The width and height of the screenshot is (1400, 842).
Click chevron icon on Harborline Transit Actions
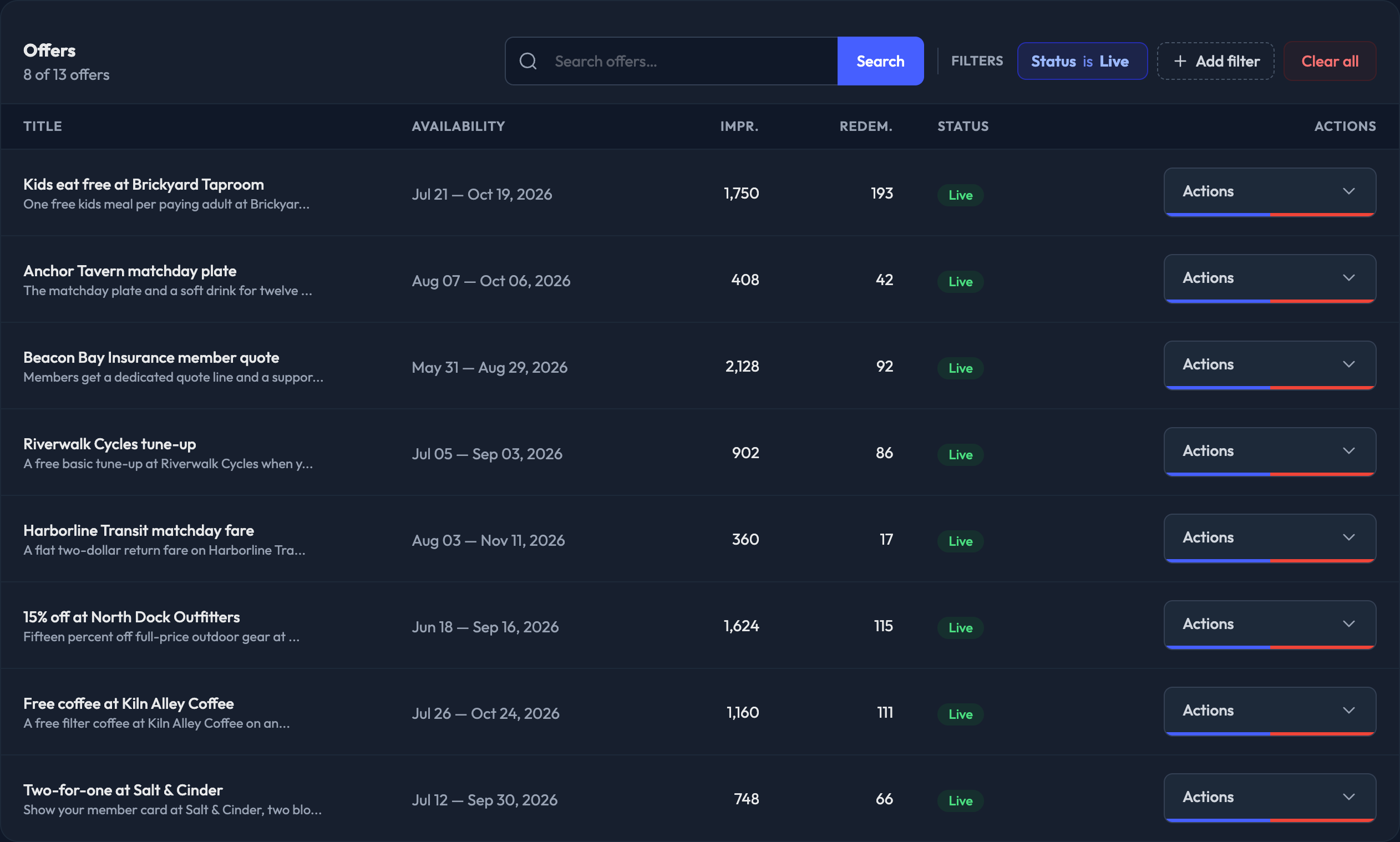[1349, 537]
